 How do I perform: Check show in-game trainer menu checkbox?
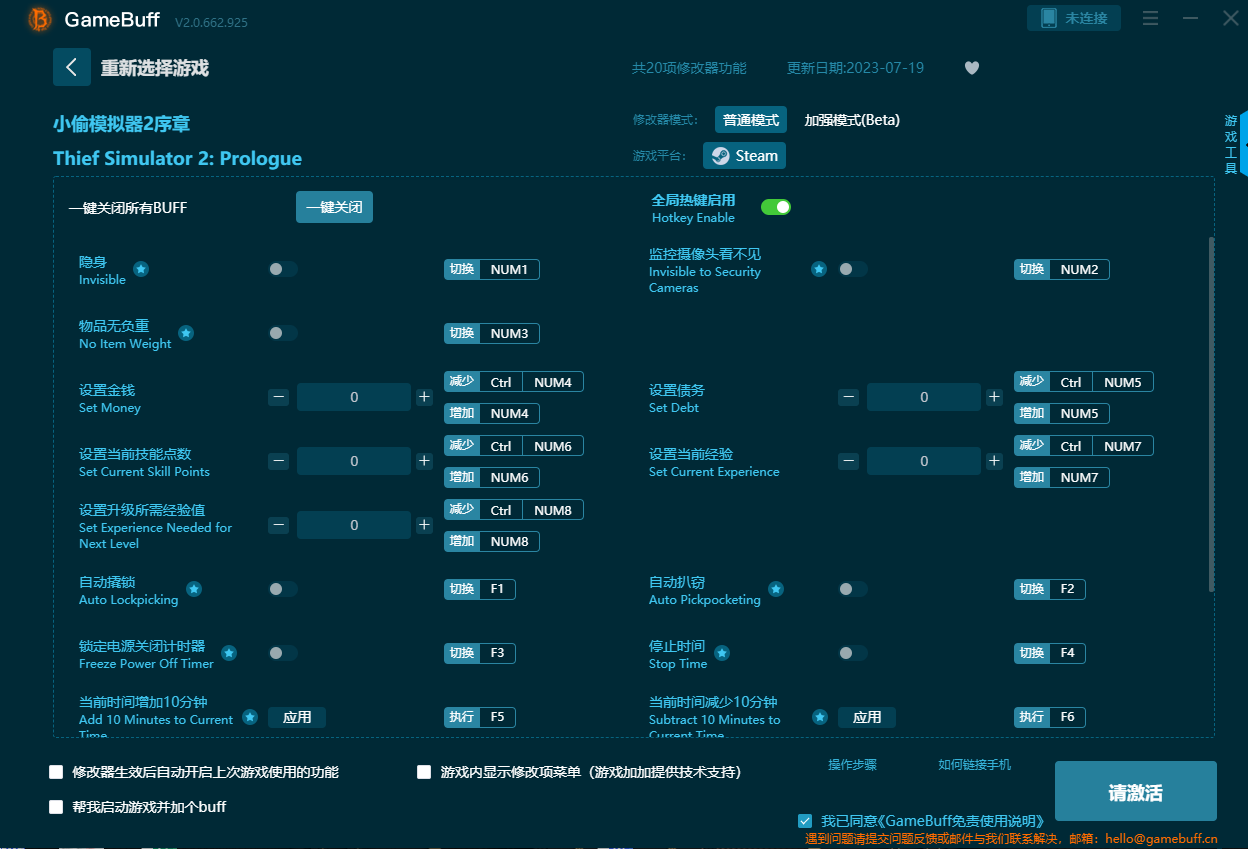[424, 772]
